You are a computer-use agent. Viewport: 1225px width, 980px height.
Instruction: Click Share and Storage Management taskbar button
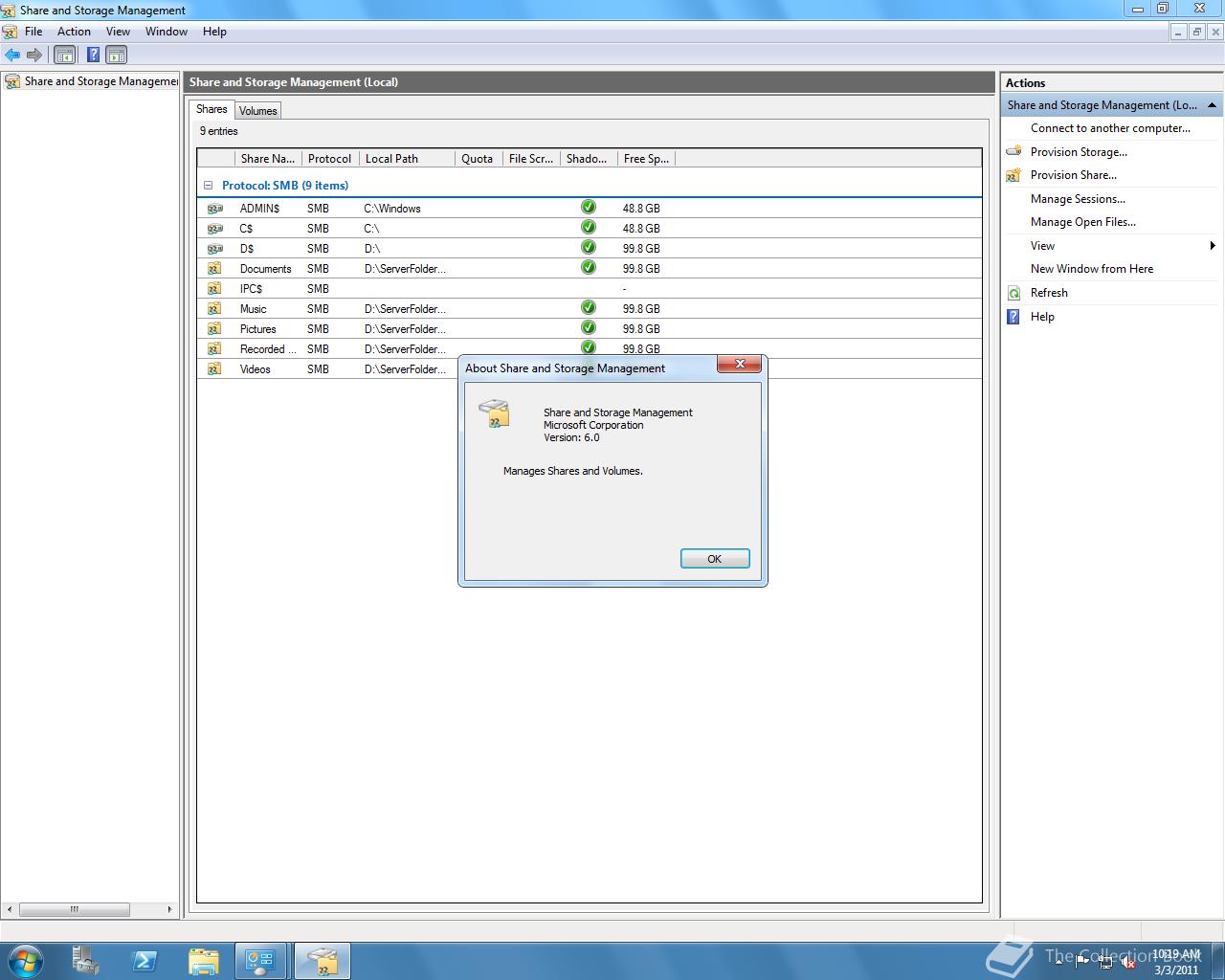[x=323, y=961]
